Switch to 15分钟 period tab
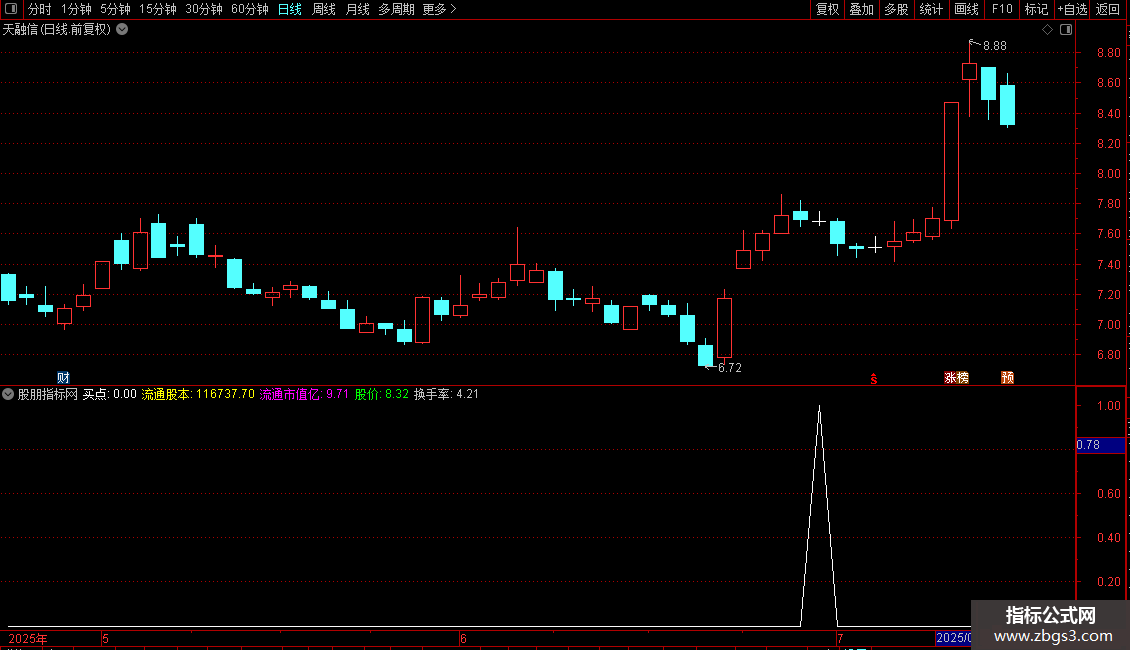 click(158, 9)
